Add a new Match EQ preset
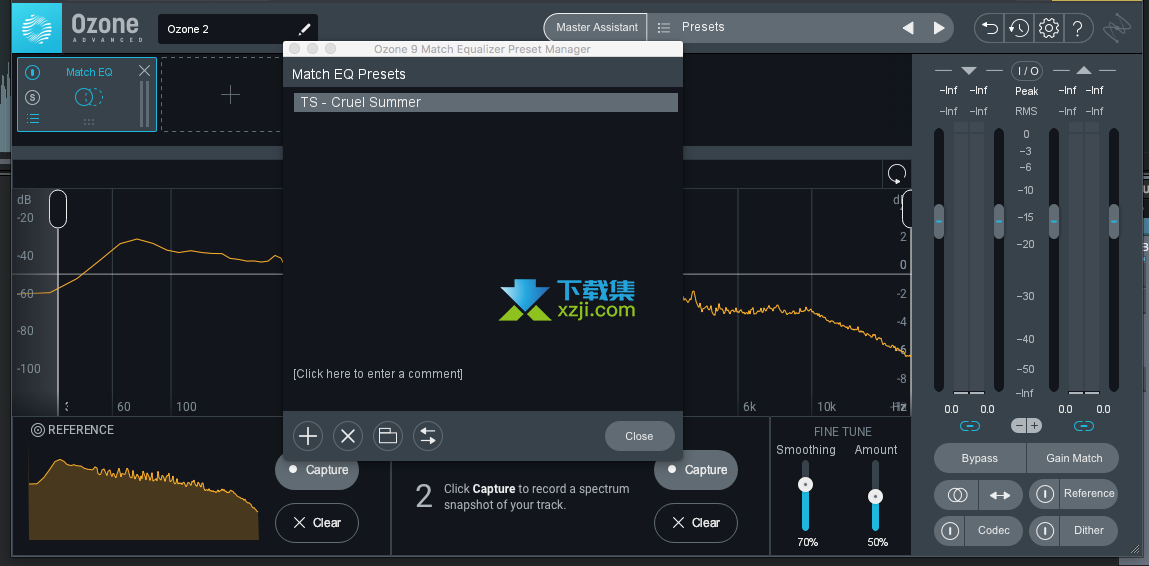The width and height of the screenshot is (1149, 566). click(308, 436)
